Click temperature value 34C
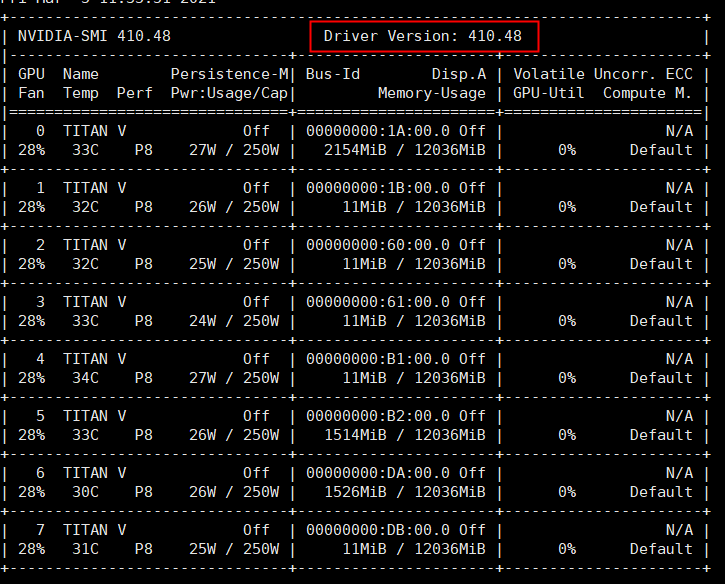 (x=86, y=378)
